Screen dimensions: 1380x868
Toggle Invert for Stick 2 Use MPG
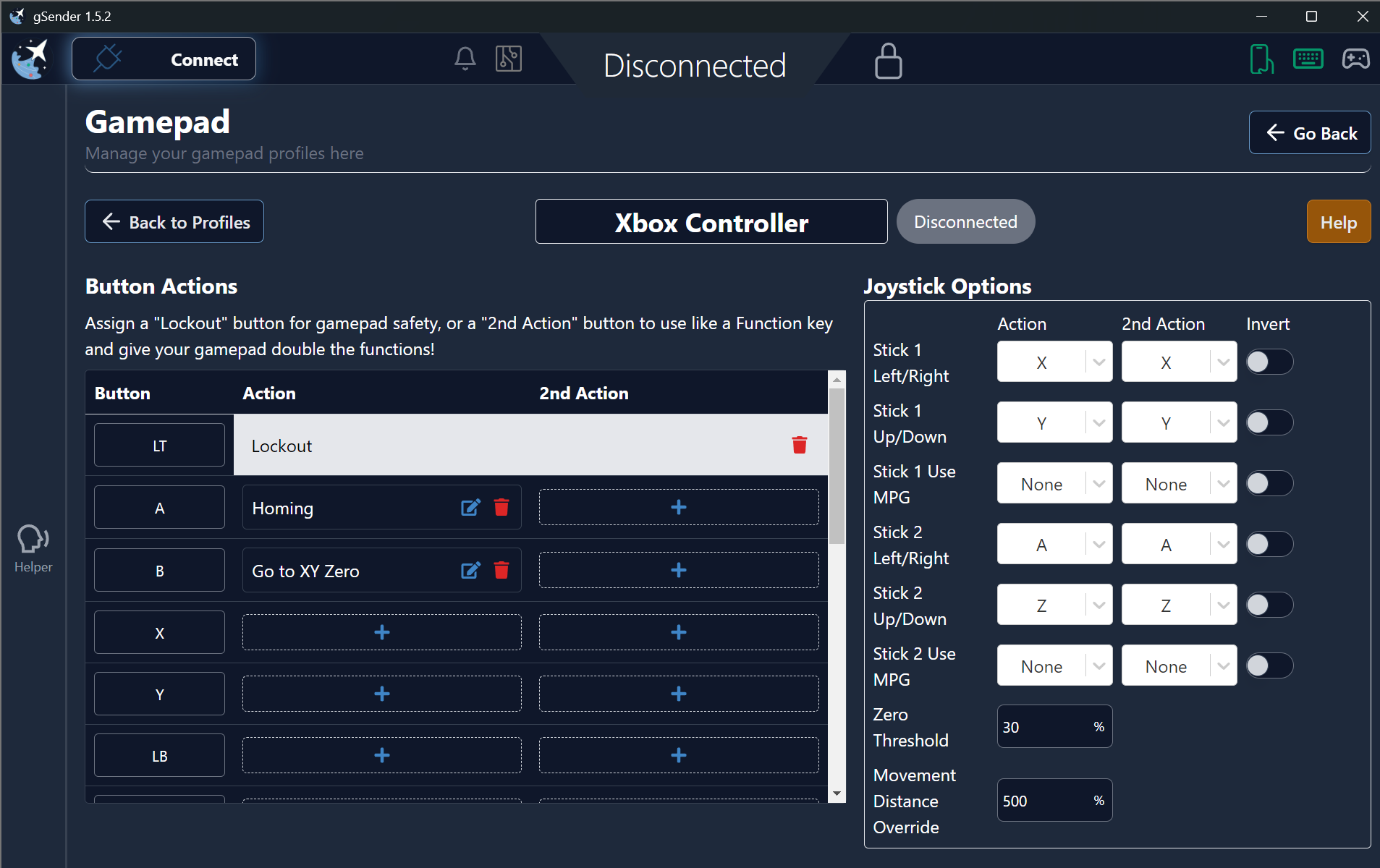tap(1269, 665)
